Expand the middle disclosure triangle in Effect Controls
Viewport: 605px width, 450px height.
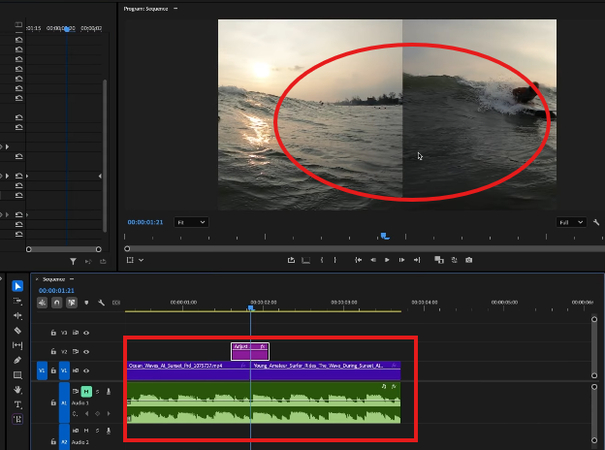pyautogui.click(x=7, y=176)
